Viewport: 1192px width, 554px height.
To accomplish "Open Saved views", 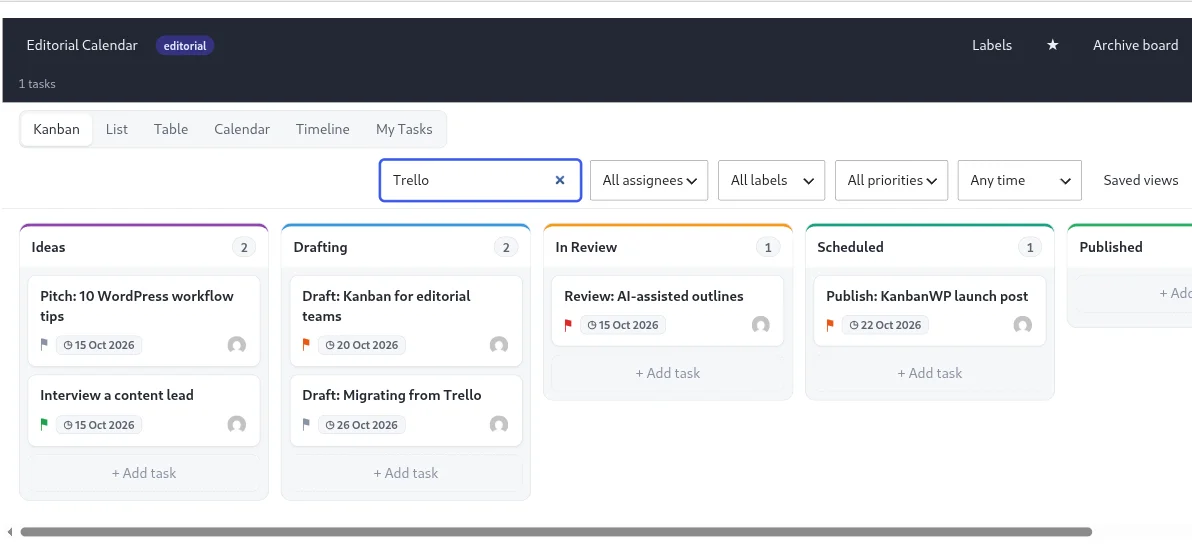I will coord(1140,180).
